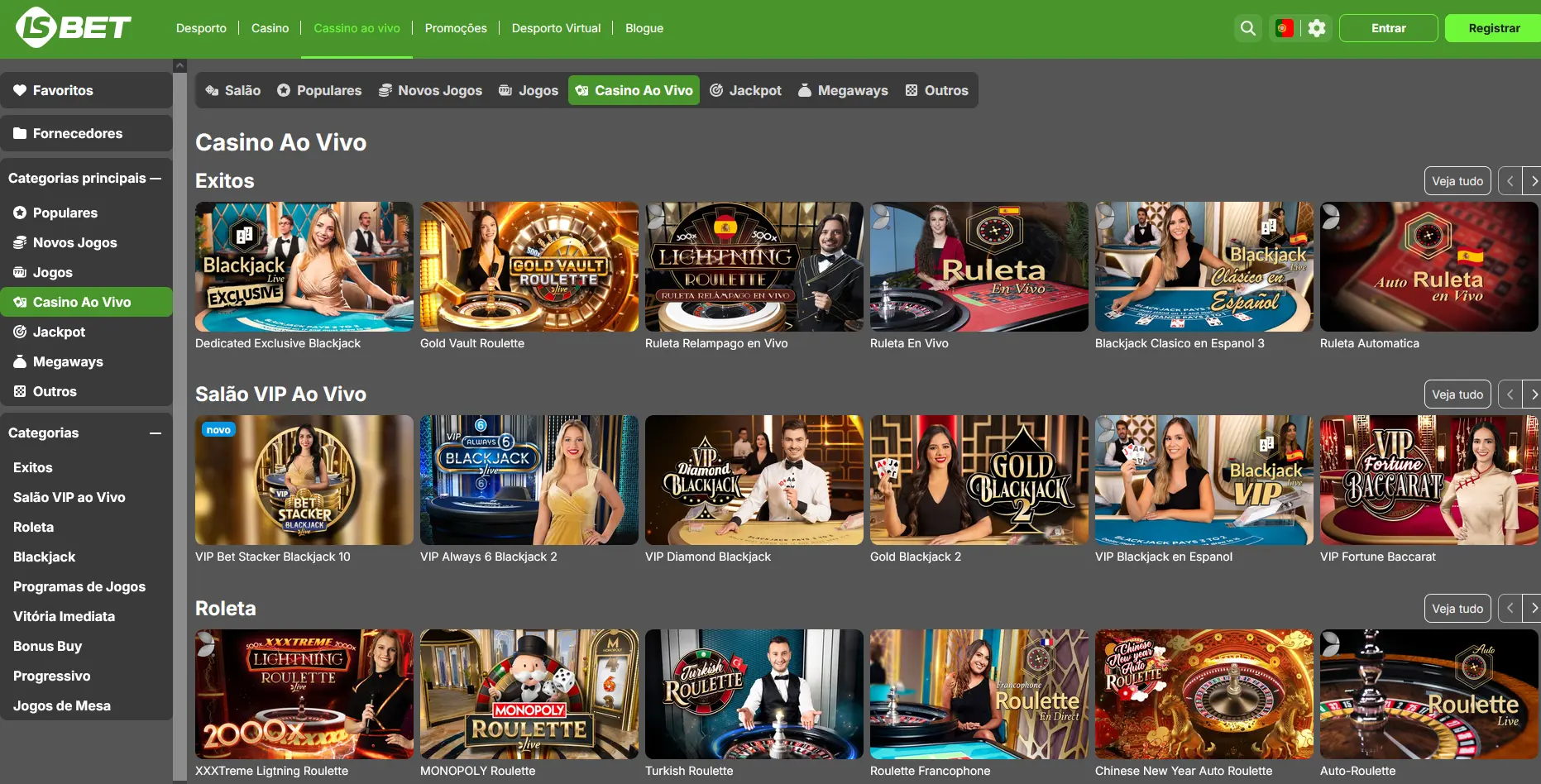Open the VIP Fortune Baccarat thumbnail
1541x784 pixels.
[x=1429, y=480]
